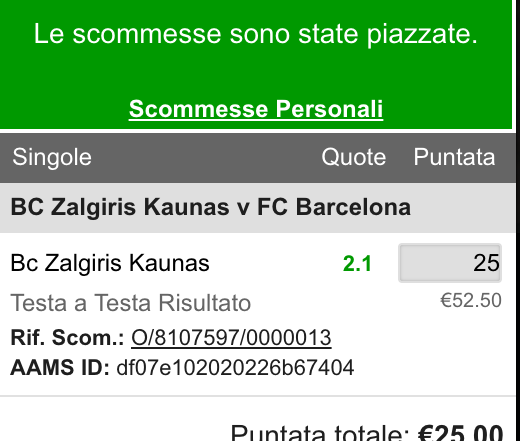520x441 pixels.
Task: Open the Scommesse Personali link
Action: [x=256, y=109]
